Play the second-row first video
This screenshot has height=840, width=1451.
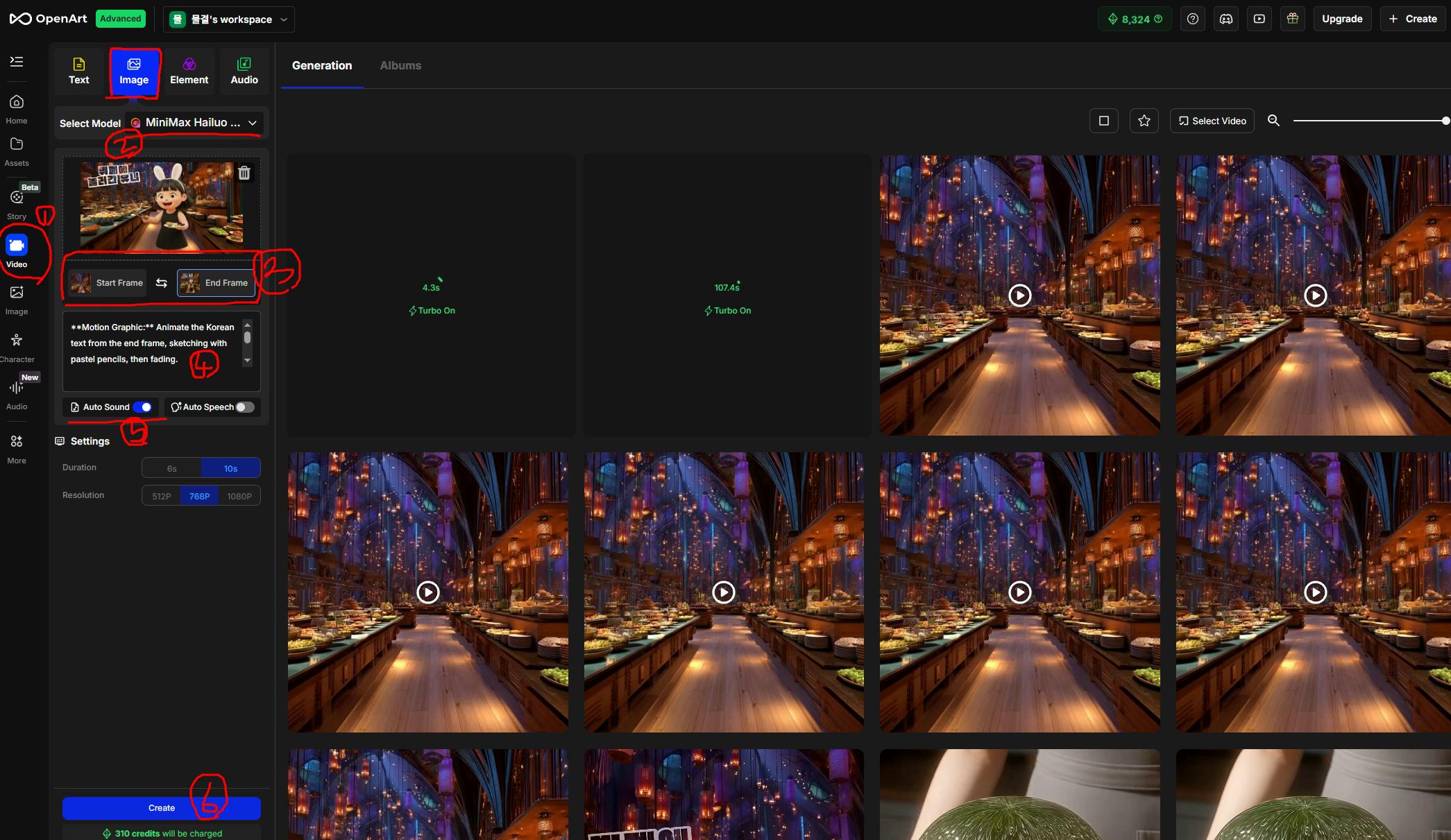coord(427,592)
